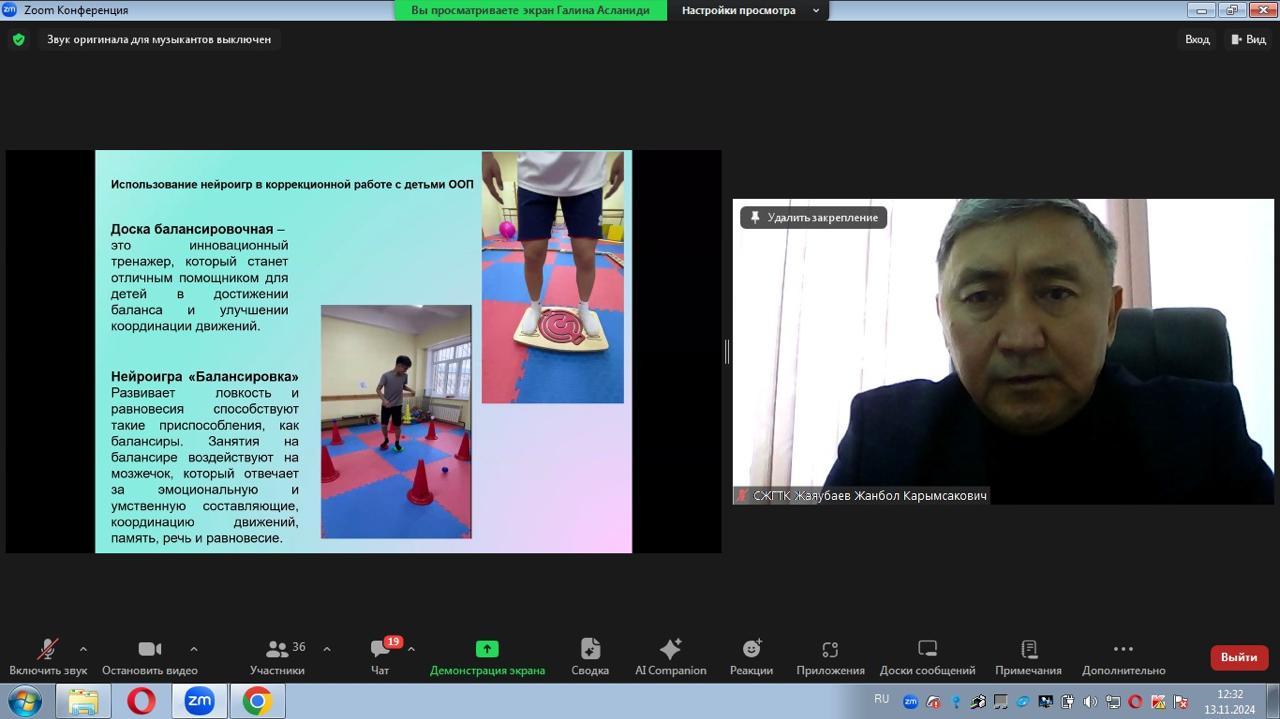Click the participant name label Жанбол Карымсакович
This screenshot has height=719, width=1280.
pos(861,495)
